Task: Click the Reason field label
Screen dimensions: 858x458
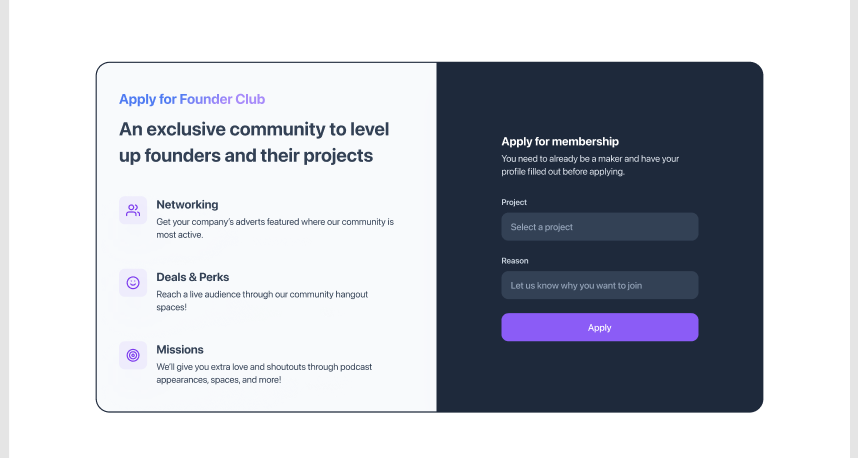Action: [x=515, y=260]
